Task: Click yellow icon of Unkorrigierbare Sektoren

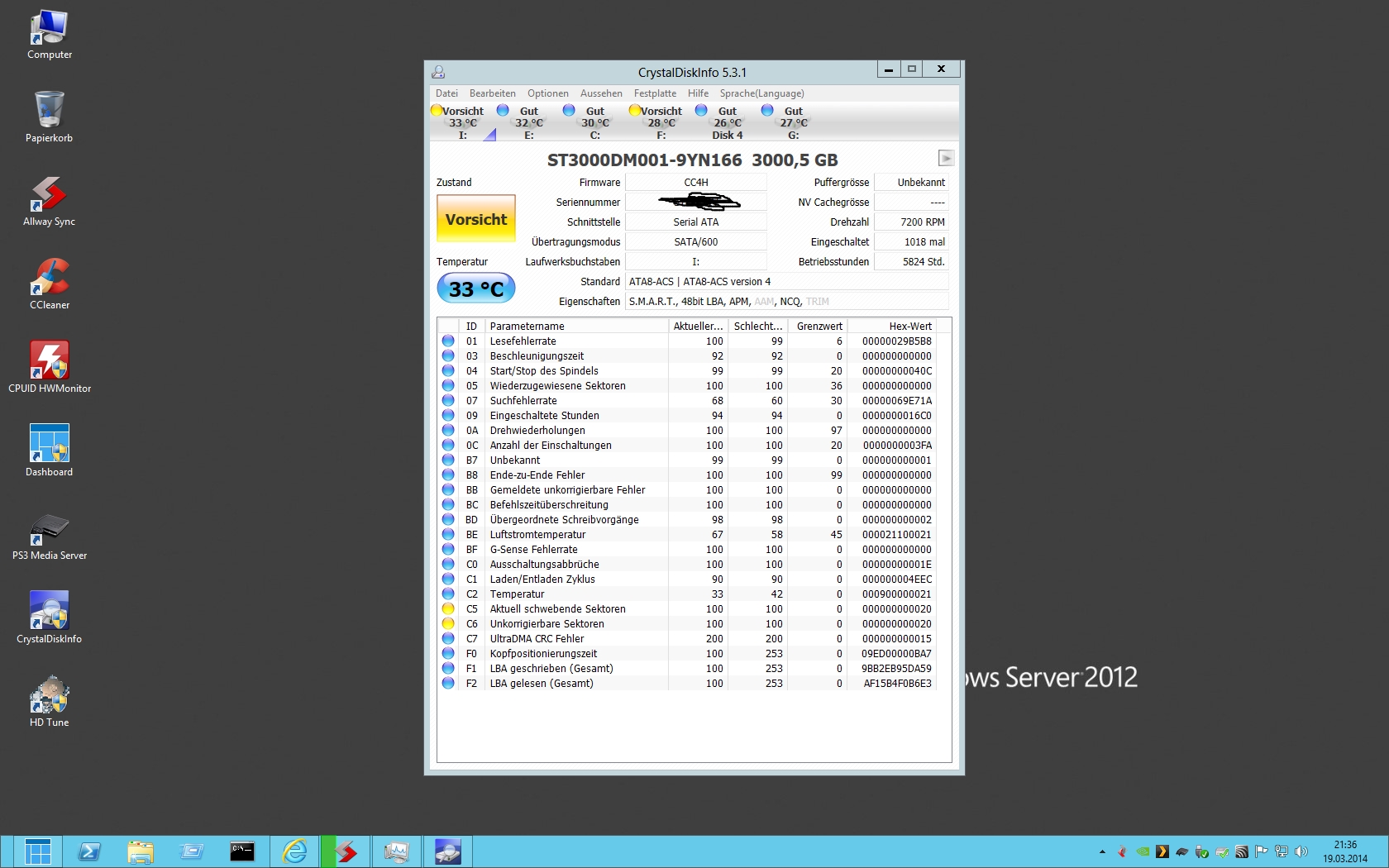Action: (448, 623)
